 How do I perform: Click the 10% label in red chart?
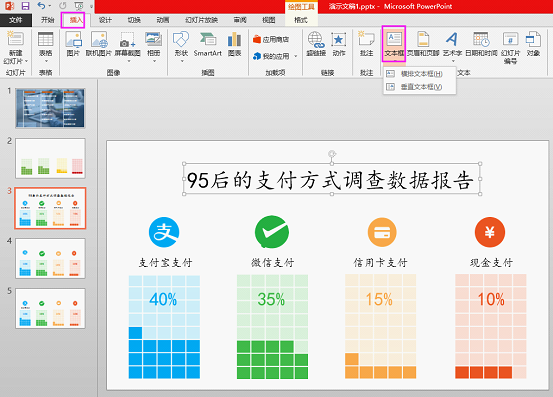[x=491, y=299]
